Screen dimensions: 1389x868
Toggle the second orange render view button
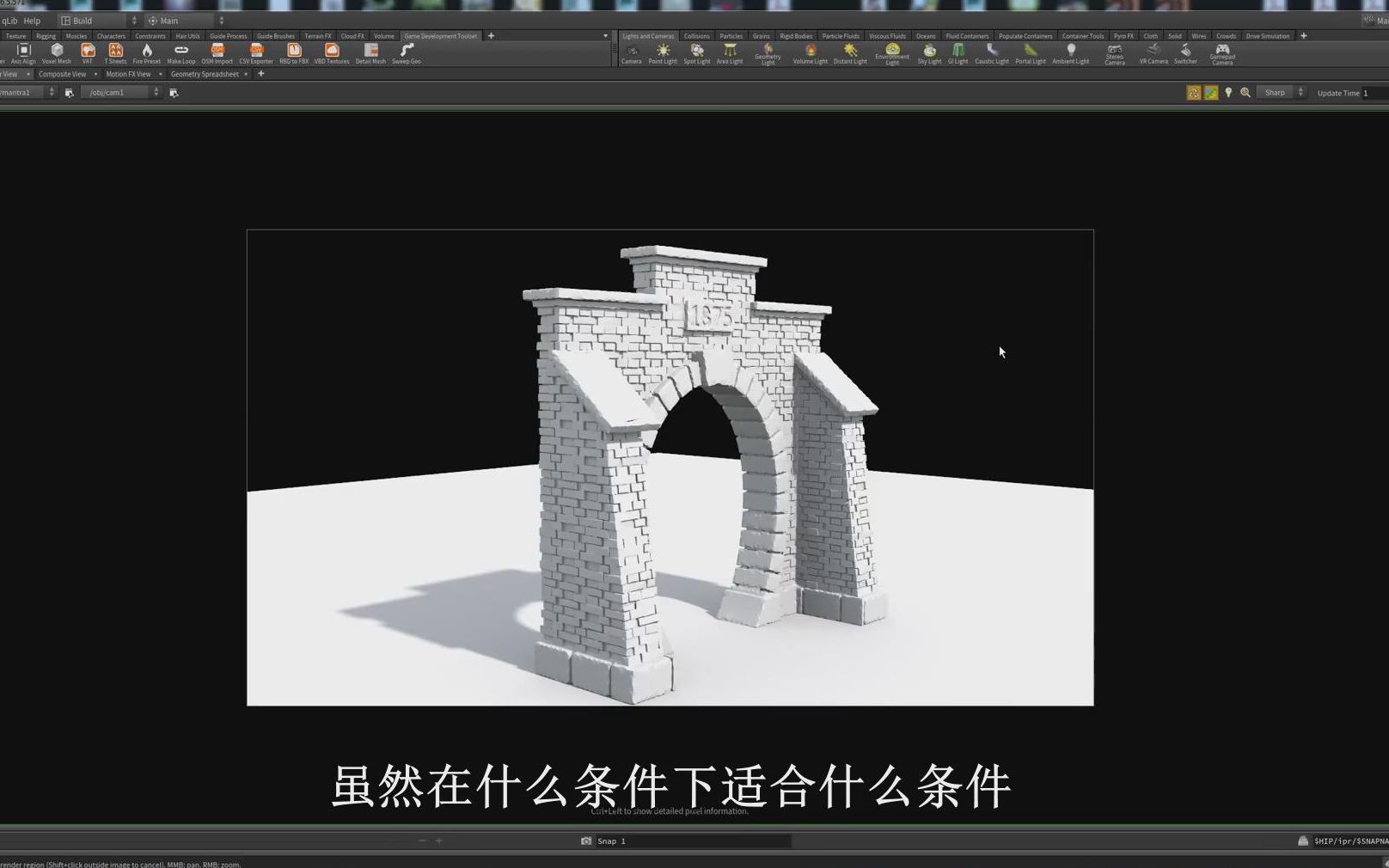1211,93
